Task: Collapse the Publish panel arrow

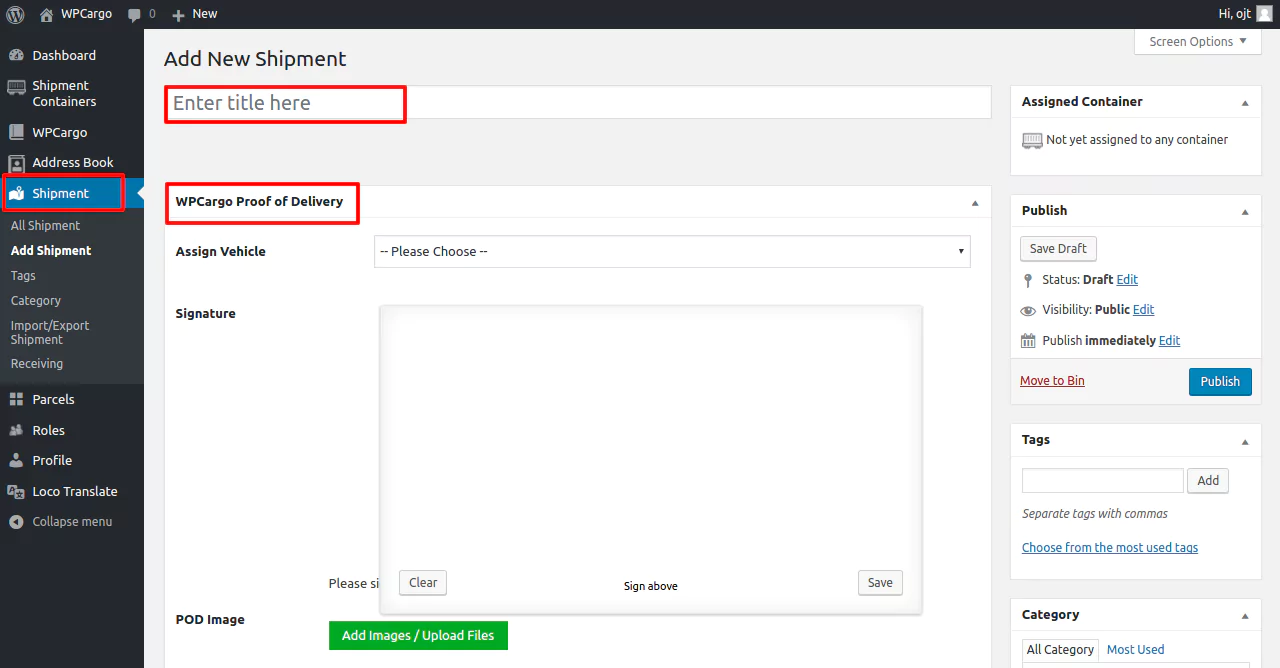Action: click(1245, 211)
